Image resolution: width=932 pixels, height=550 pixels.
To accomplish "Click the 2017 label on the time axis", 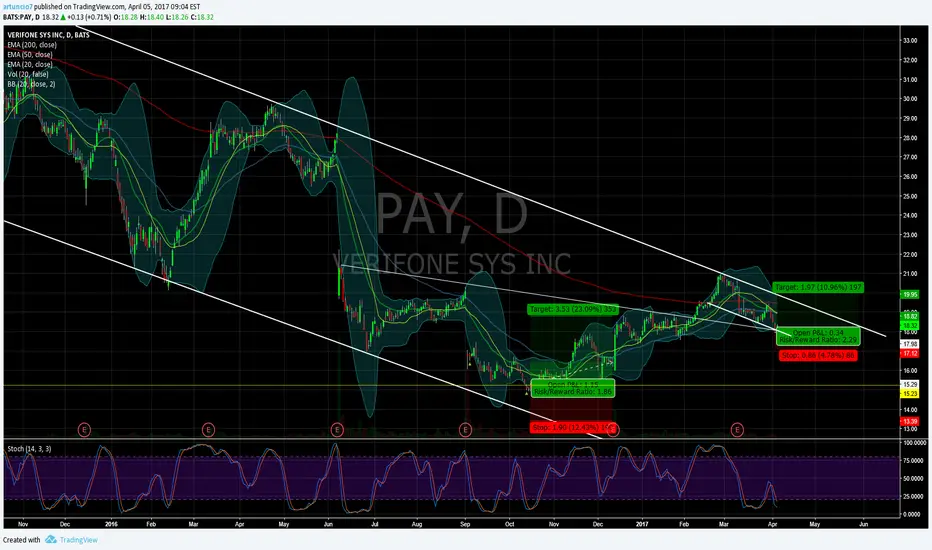I will pyautogui.click(x=642, y=524).
